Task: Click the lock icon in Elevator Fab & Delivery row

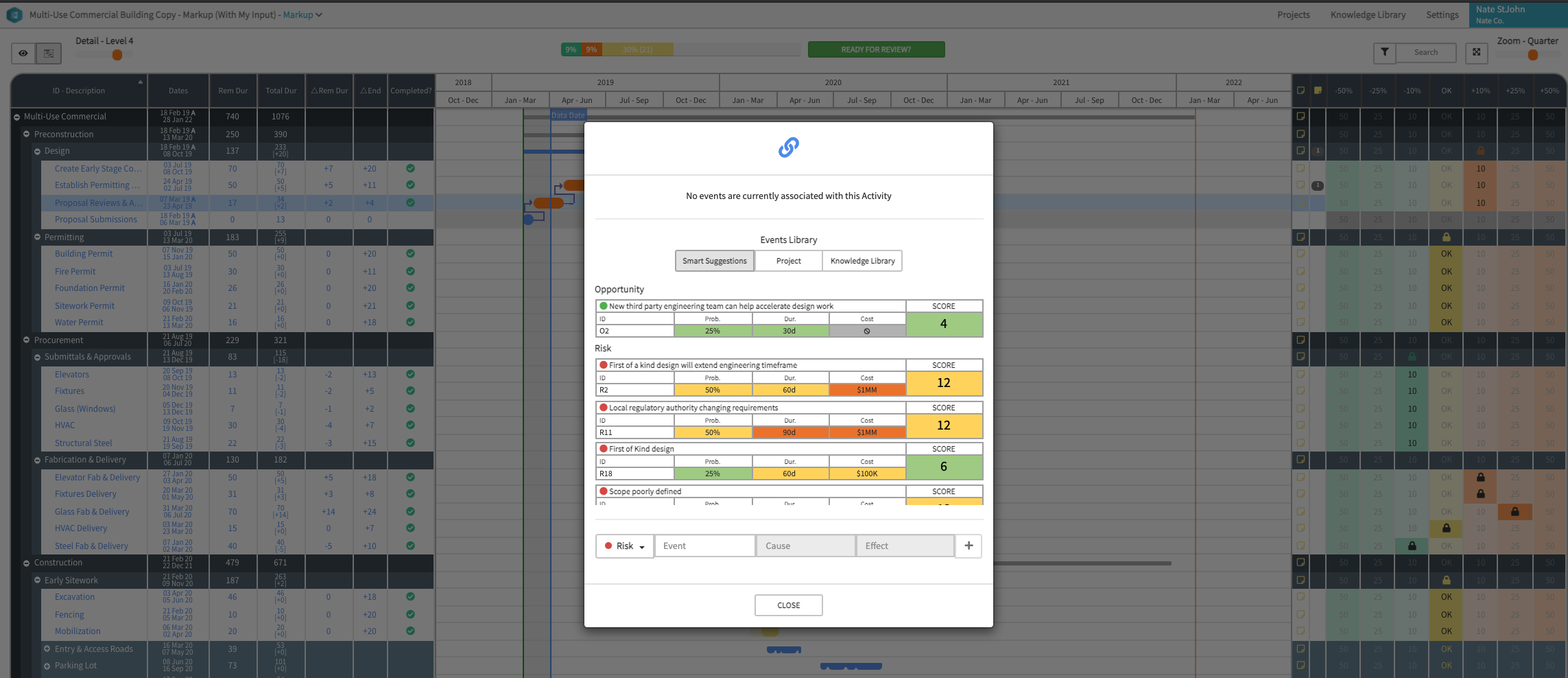Action: pos(1480,477)
